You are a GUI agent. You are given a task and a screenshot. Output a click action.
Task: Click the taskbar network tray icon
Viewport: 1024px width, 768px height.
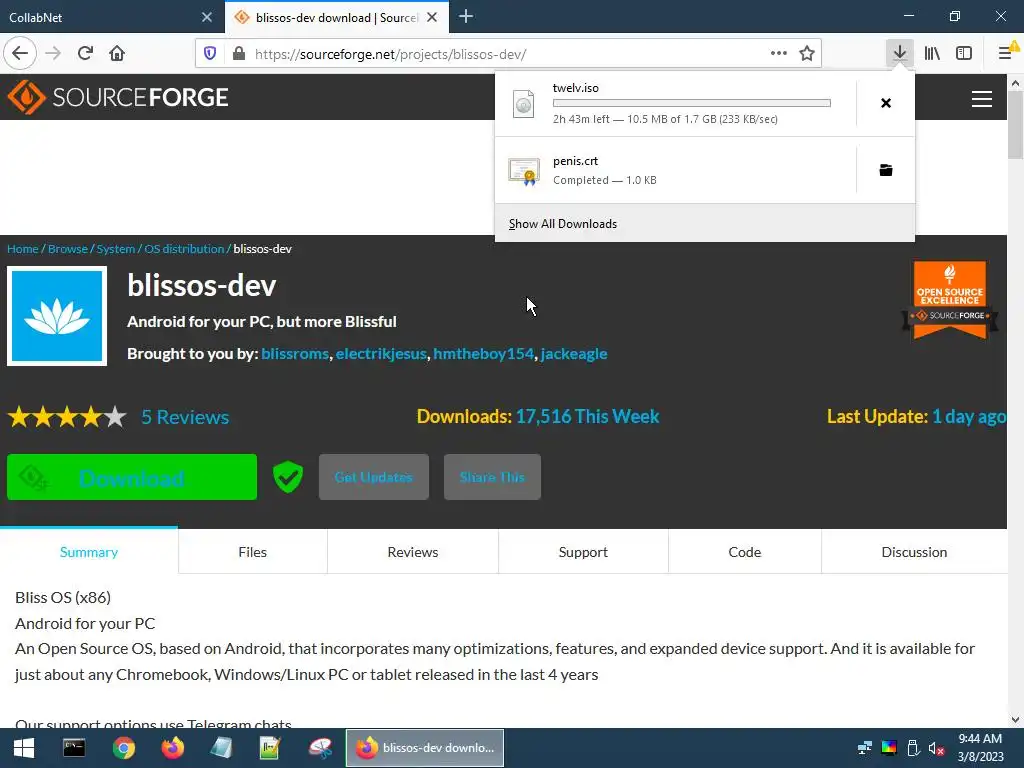pyautogui.click(x=865, y=748)
